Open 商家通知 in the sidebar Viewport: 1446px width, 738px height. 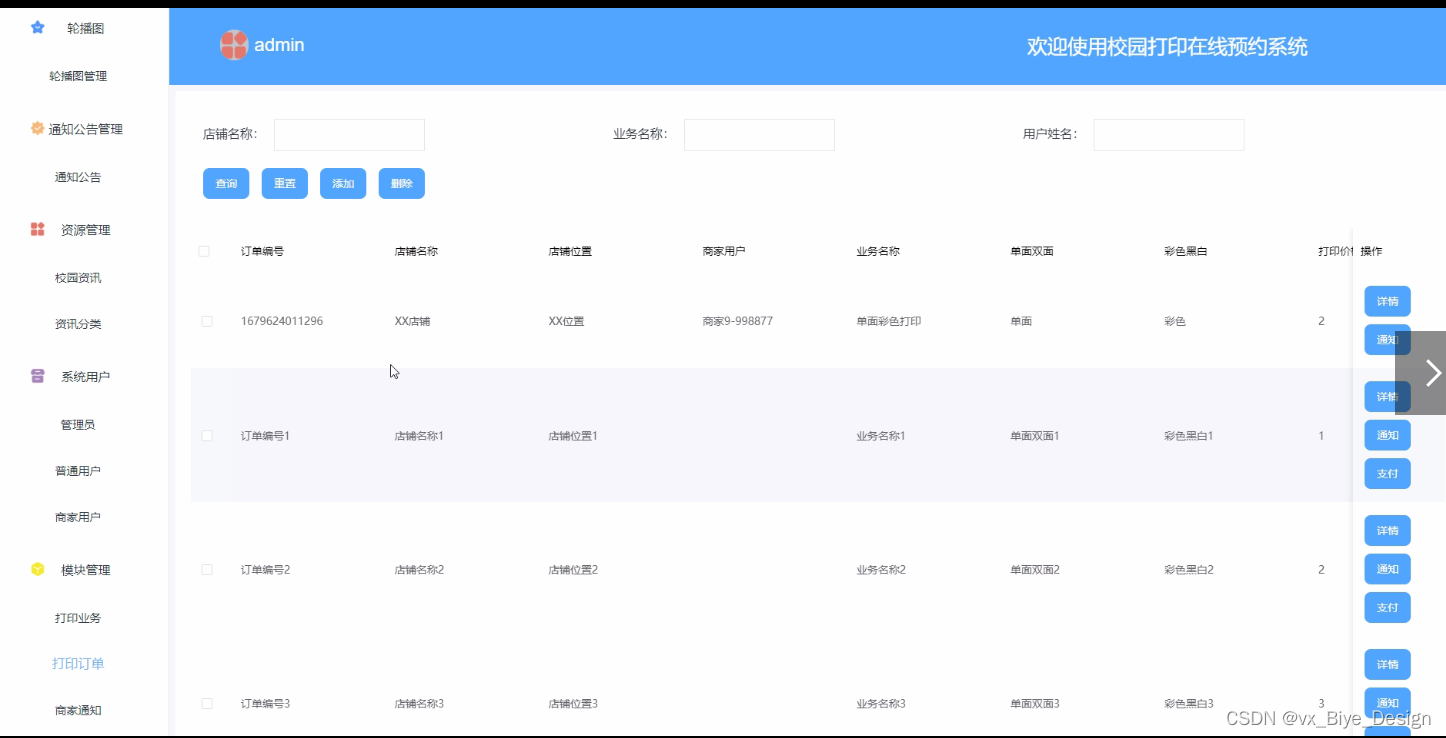(78, 710)
